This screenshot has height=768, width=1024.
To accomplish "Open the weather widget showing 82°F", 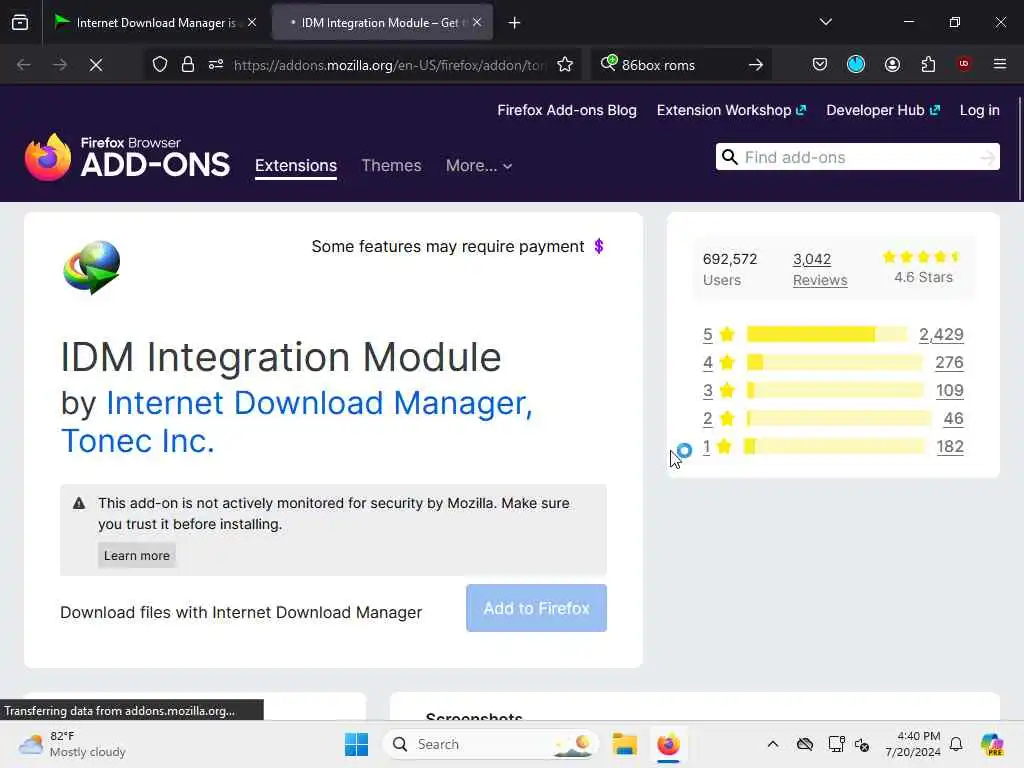I will pos(72,744).
